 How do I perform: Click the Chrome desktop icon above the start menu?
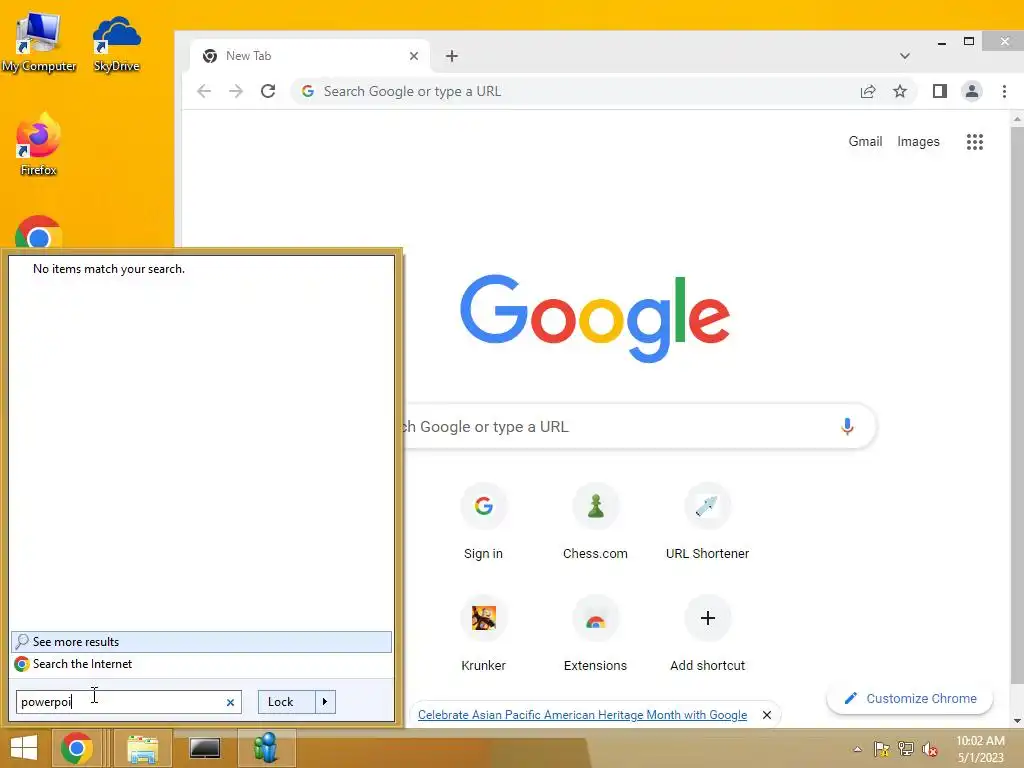38,232
